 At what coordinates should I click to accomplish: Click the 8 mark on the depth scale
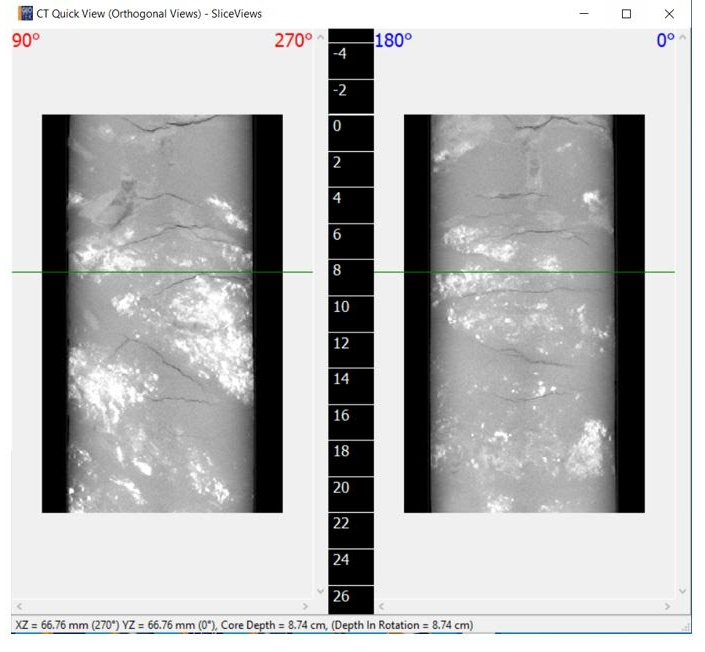point(337,270)
